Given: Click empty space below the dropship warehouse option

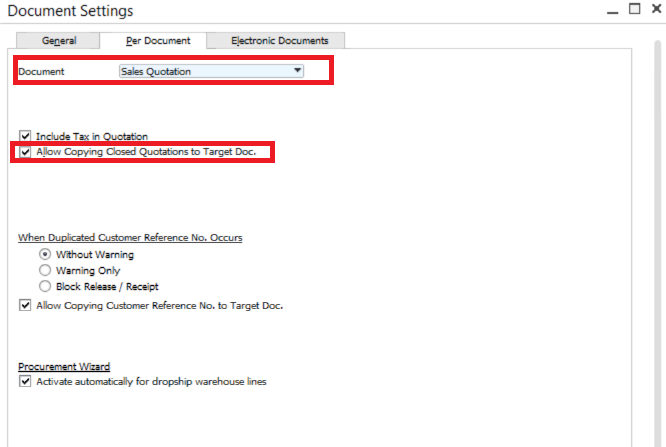Looking at the screenshot, I should coord(300,415).
